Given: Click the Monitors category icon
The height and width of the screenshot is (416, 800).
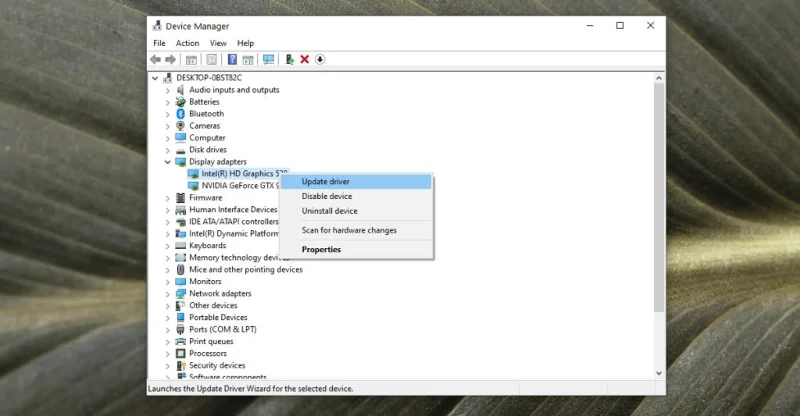Looking at the screenshot, I should coord(181,281).
